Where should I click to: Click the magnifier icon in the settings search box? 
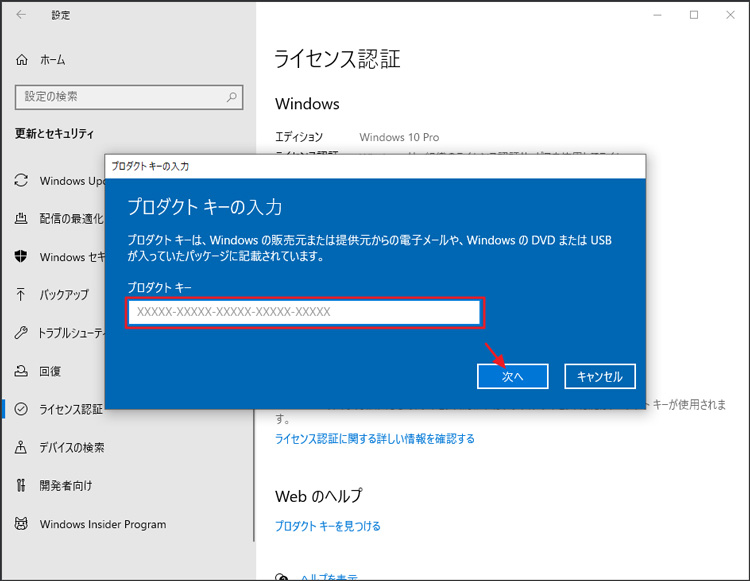click(x=232, y=97)
